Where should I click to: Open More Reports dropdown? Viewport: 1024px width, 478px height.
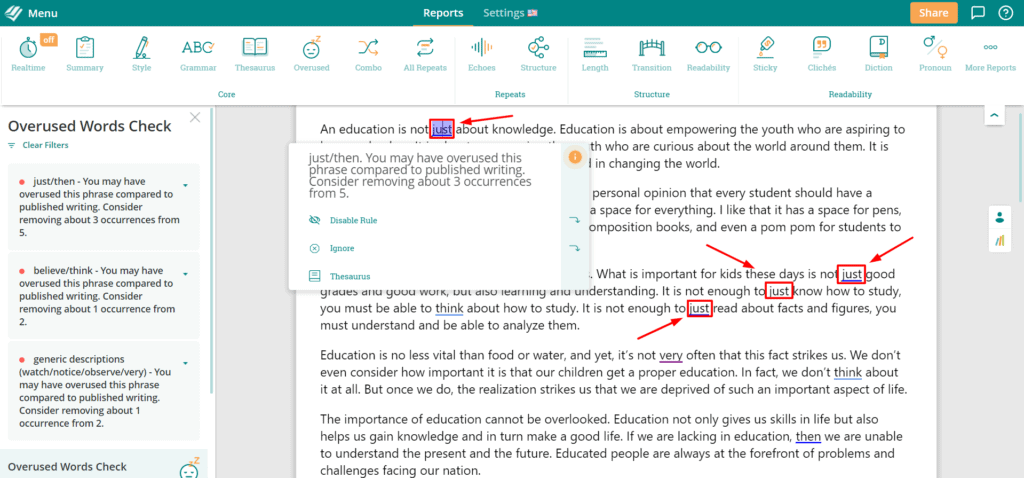[x=990, y=53]
